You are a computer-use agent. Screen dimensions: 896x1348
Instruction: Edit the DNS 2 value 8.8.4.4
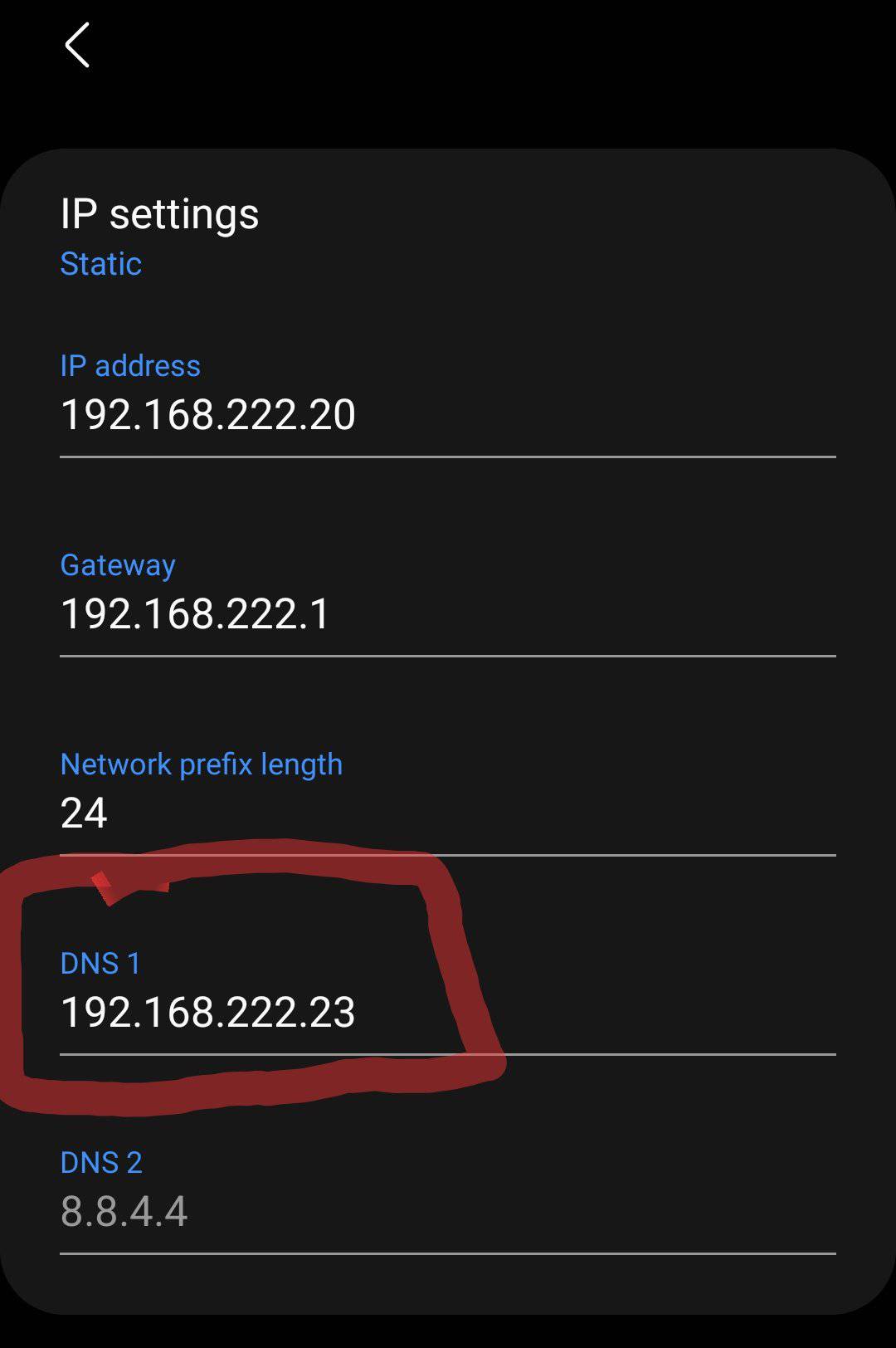pos(124,1214)
